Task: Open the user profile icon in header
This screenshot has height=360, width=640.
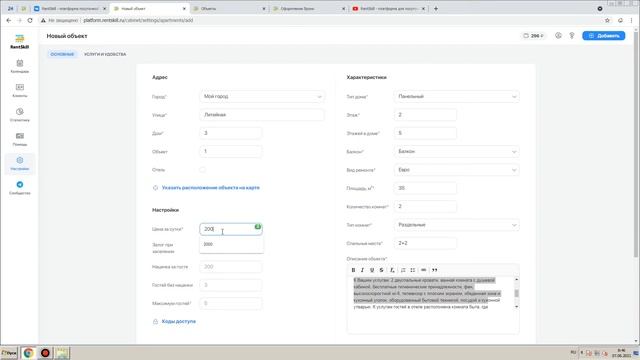Action: click(558, 36)
